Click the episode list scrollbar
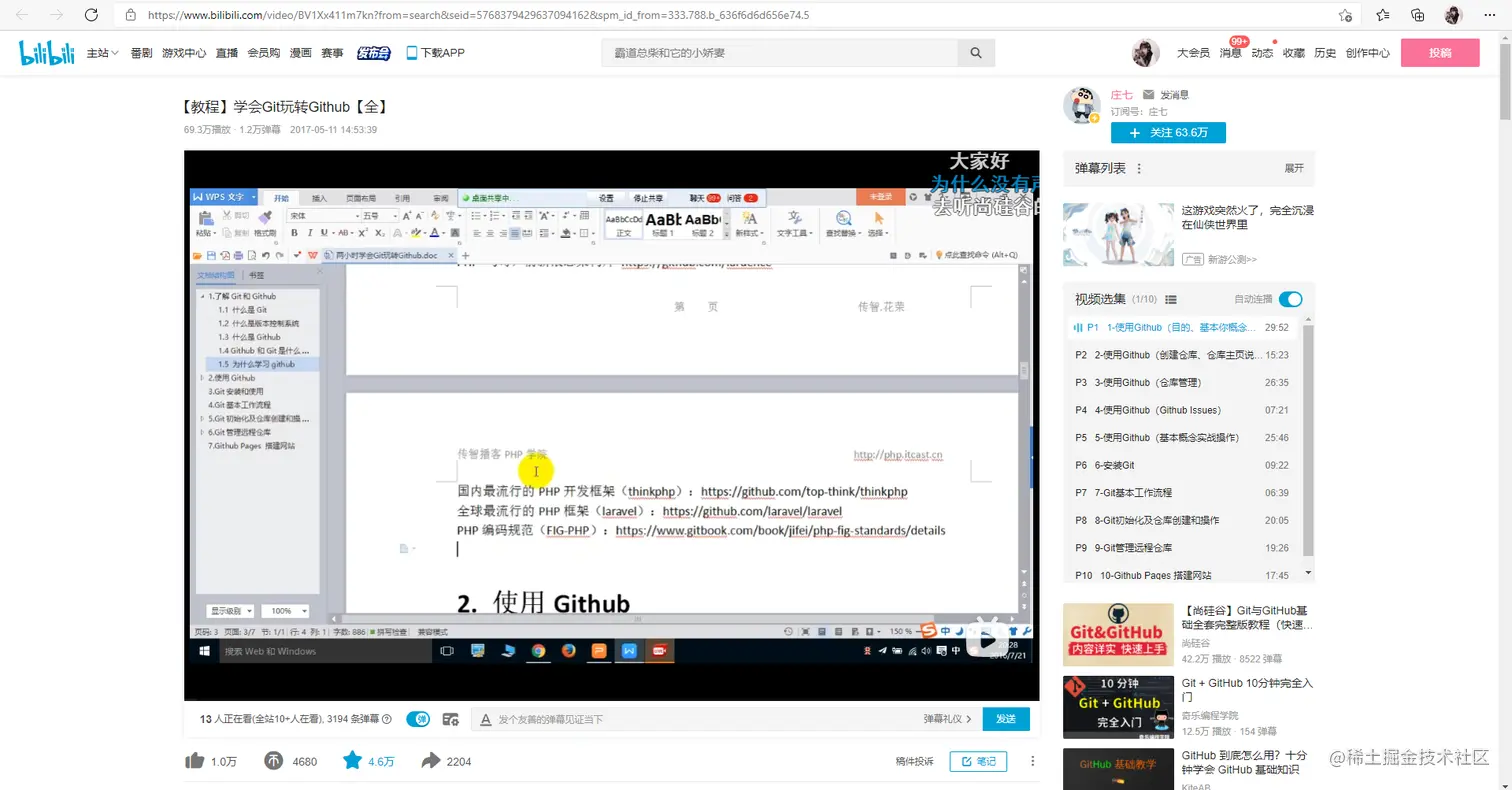This screenshot has height=790, width=1512. (1309, 440)
